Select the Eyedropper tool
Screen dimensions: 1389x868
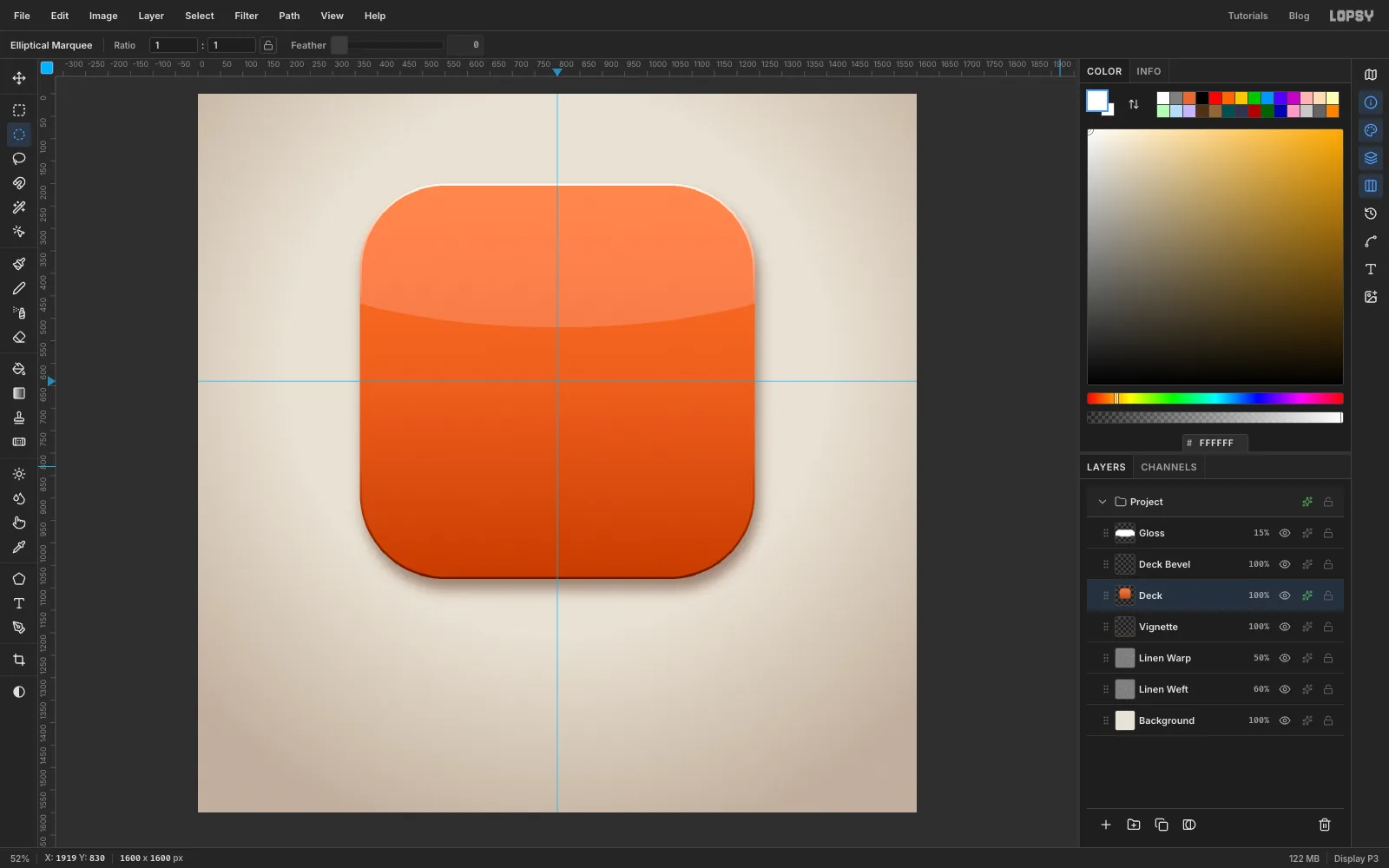click(x=19, y=547)
